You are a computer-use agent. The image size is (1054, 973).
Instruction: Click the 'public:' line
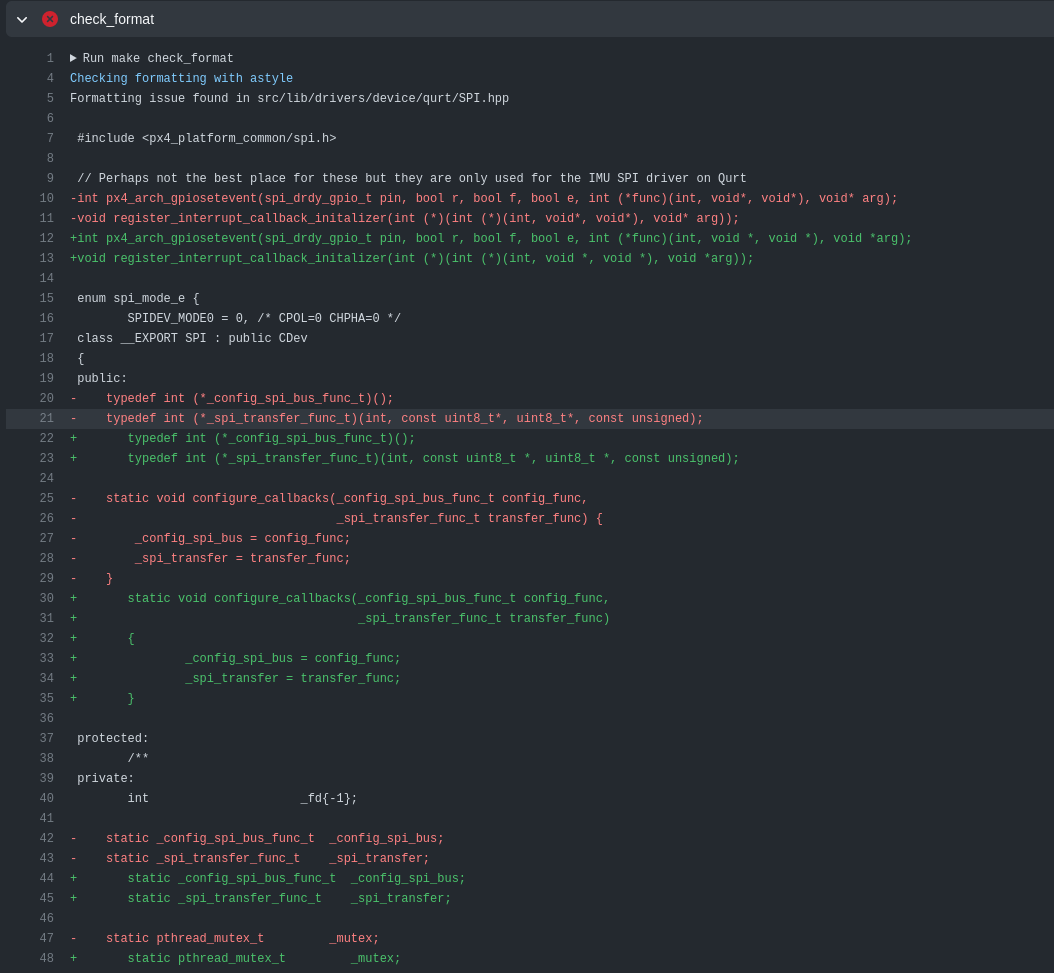[102, 378]
